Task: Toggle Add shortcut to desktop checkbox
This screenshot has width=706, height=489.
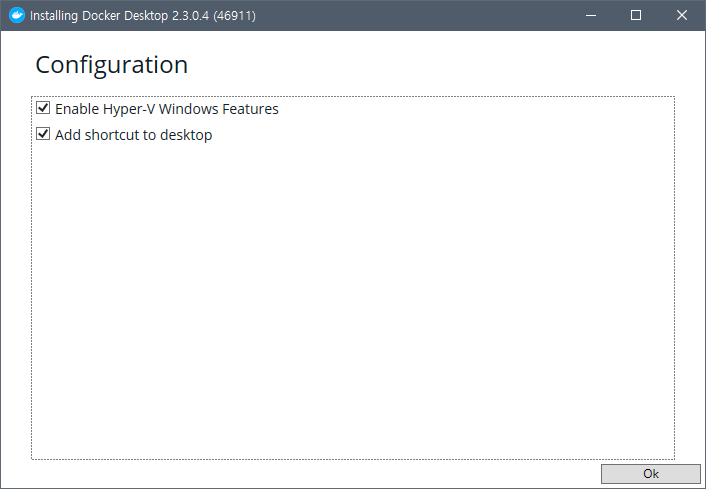Action: [x=43, y=134]
